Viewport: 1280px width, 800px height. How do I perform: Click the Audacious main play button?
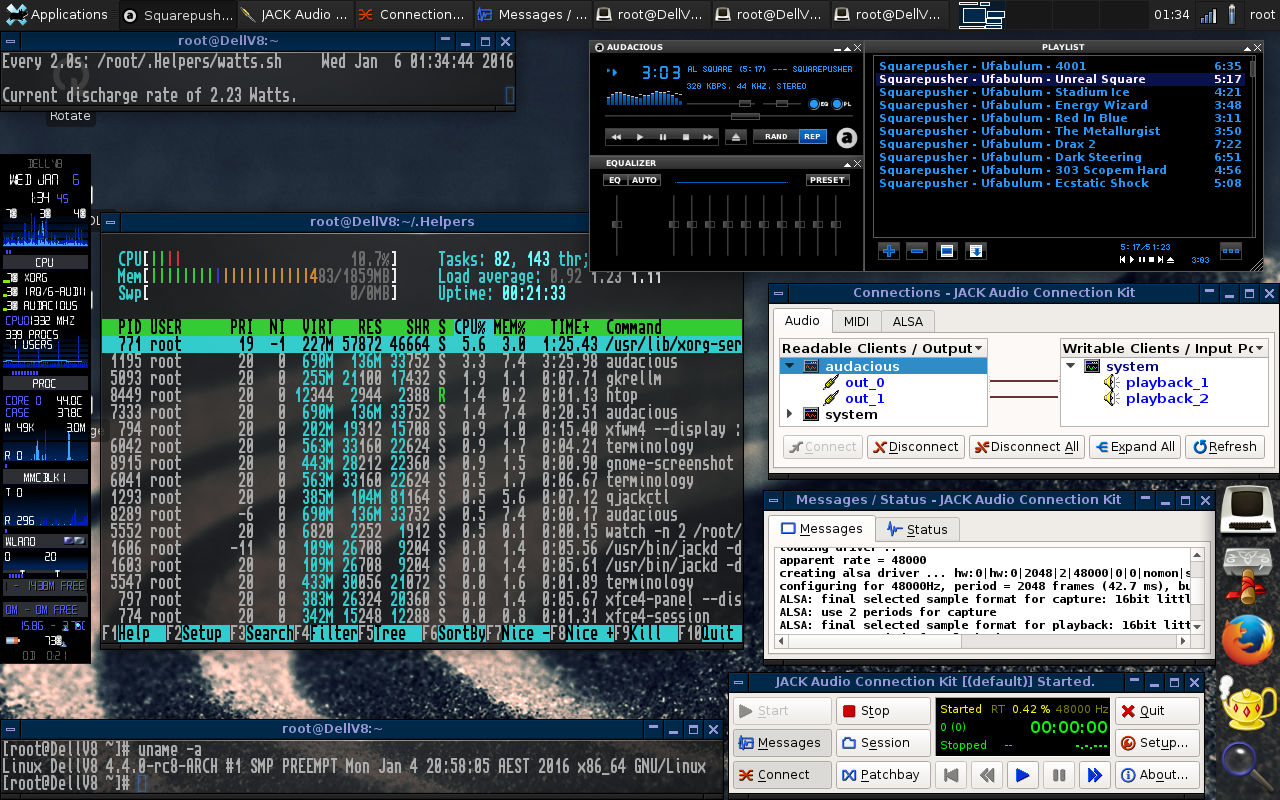tap(640, 137)
